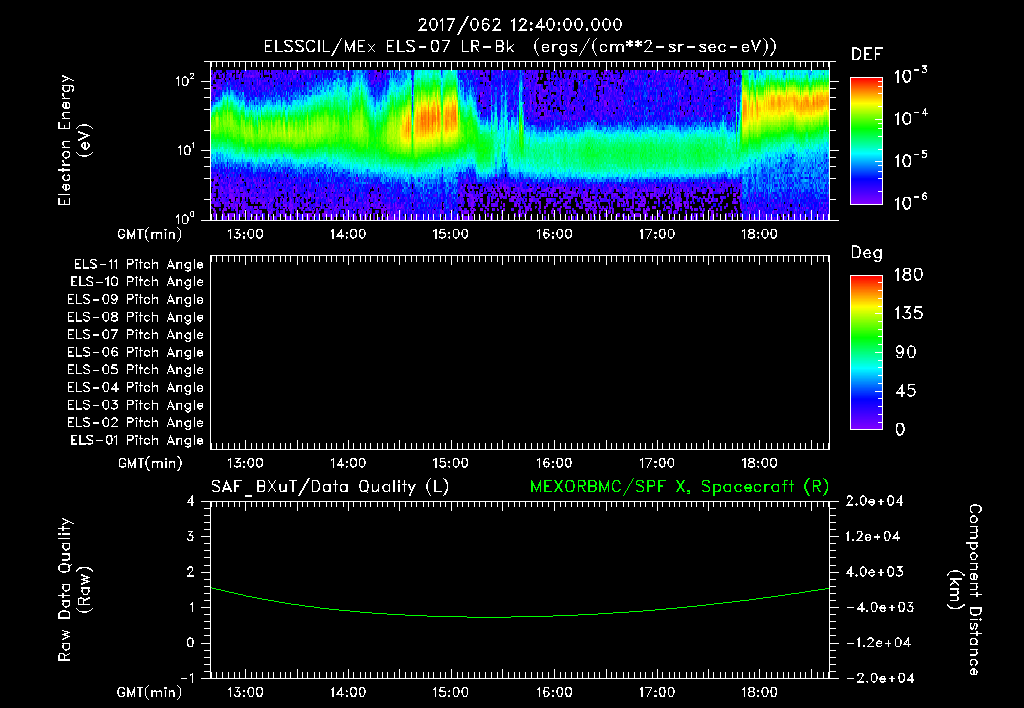Select the ELS-05 Pitch Angle label
The height and width of the screenshot is (708, 1024).
coord(135,370)
